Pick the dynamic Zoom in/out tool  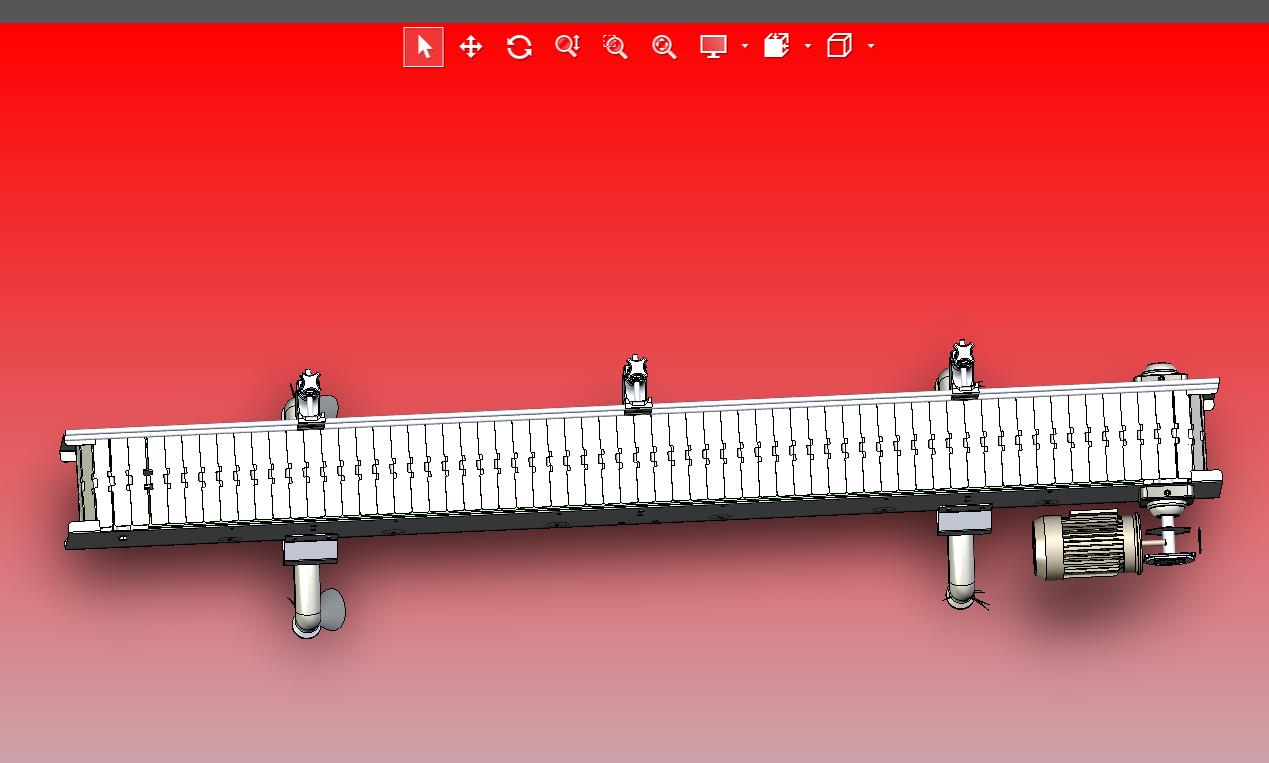point(567,47)
